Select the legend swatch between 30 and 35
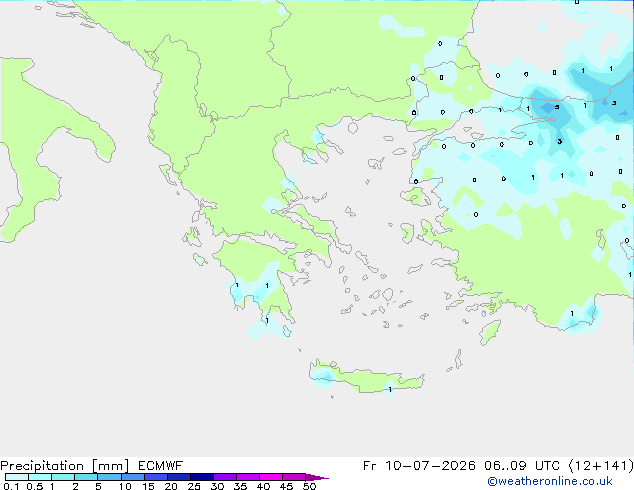The width and height of the screenshot is (634, 490). [x=225, y=477]
